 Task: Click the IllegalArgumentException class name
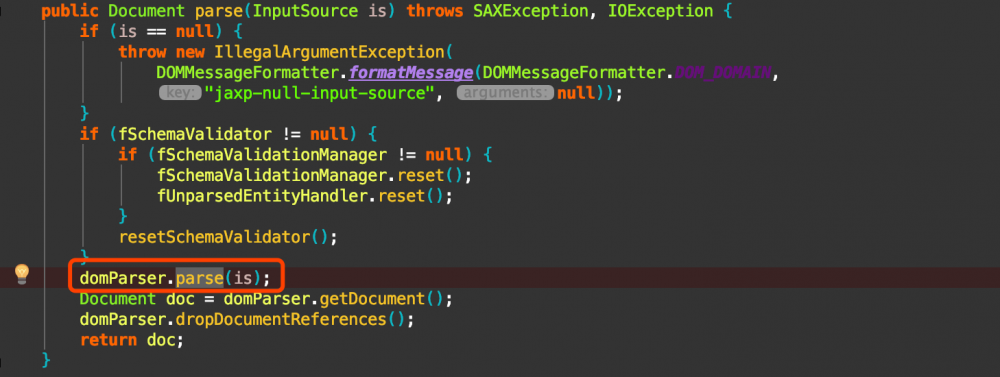[329, 52]
